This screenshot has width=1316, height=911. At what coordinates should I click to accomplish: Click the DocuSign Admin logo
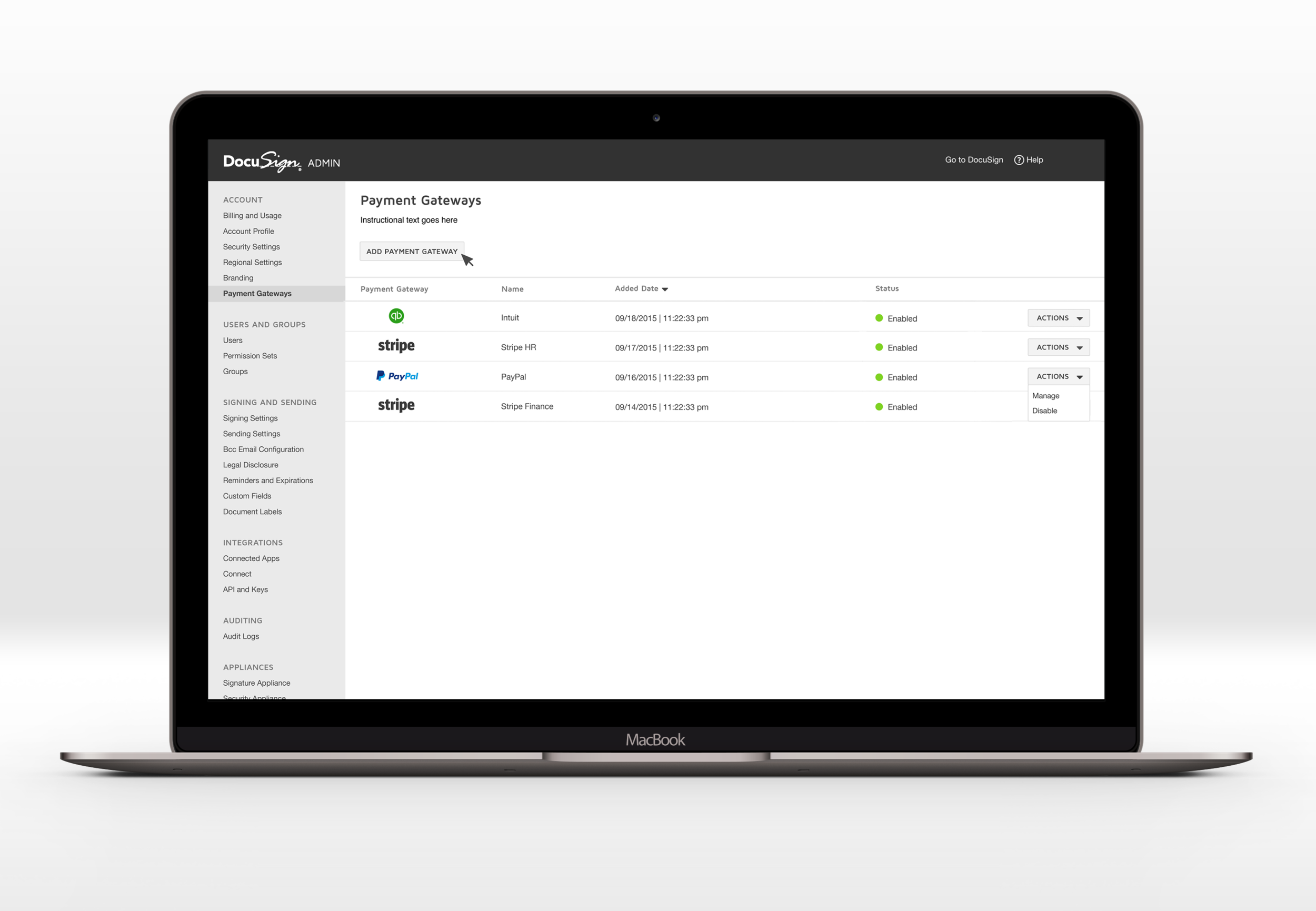tap(282, 162)
